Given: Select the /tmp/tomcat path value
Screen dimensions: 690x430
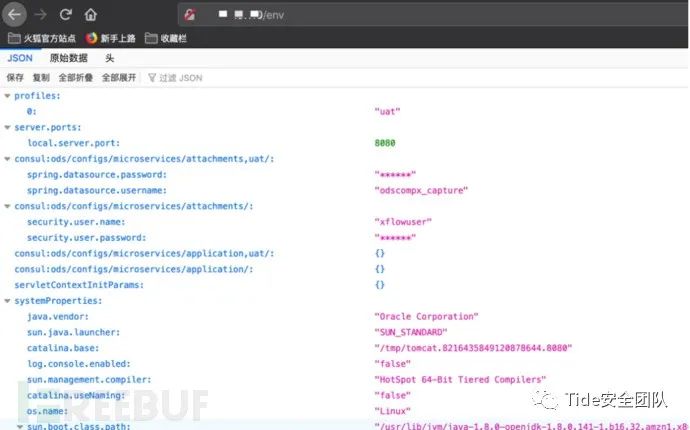Looking at the screenshot, I should pyautogui.click(x=473, y=348).
